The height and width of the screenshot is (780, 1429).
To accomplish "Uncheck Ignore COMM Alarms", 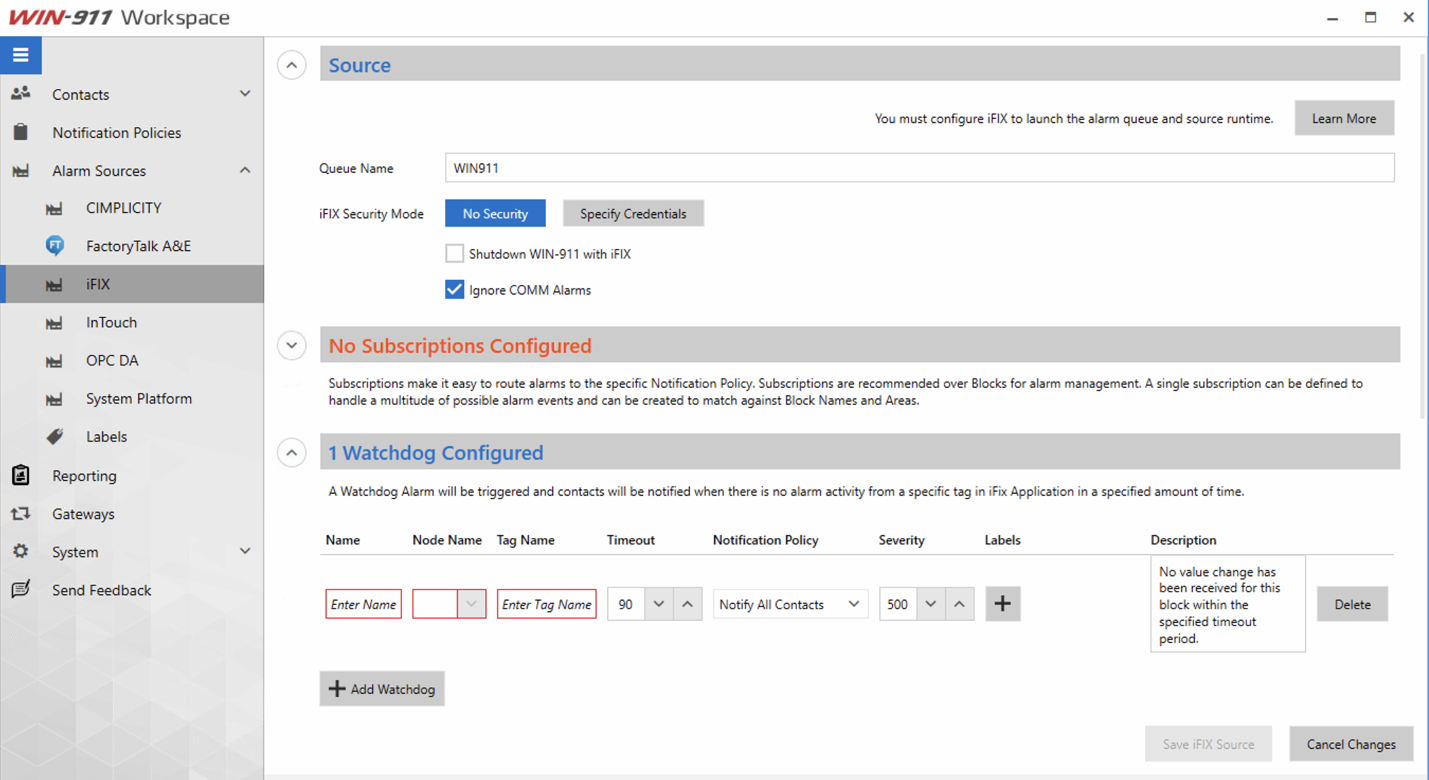I will (454, 290).
